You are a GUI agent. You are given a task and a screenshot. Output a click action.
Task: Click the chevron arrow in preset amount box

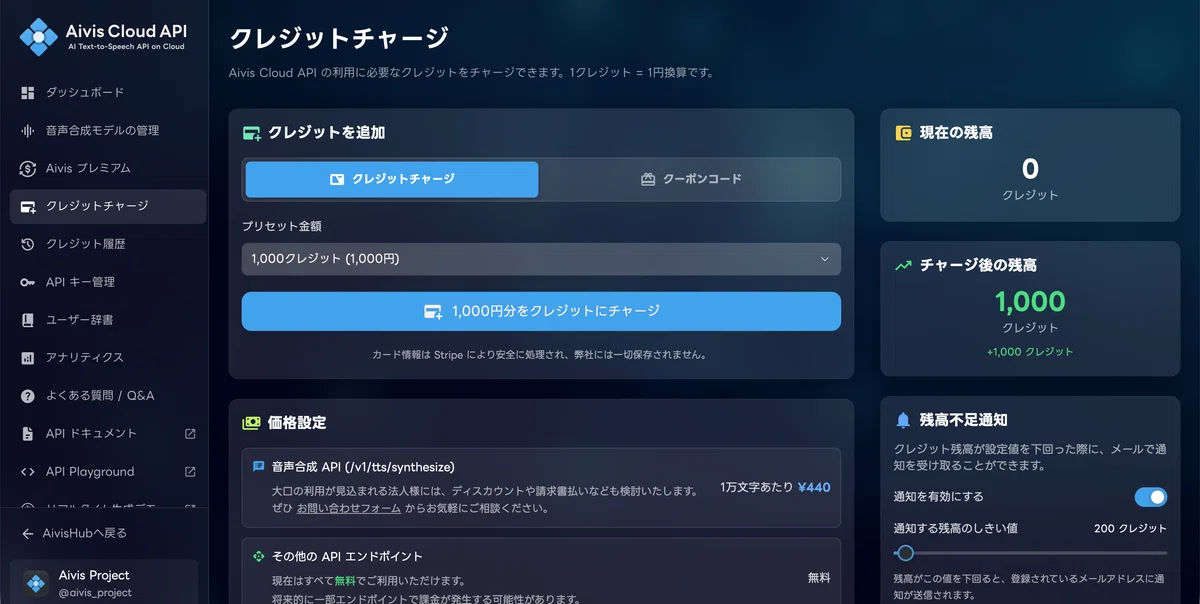[x=824, y=259]
